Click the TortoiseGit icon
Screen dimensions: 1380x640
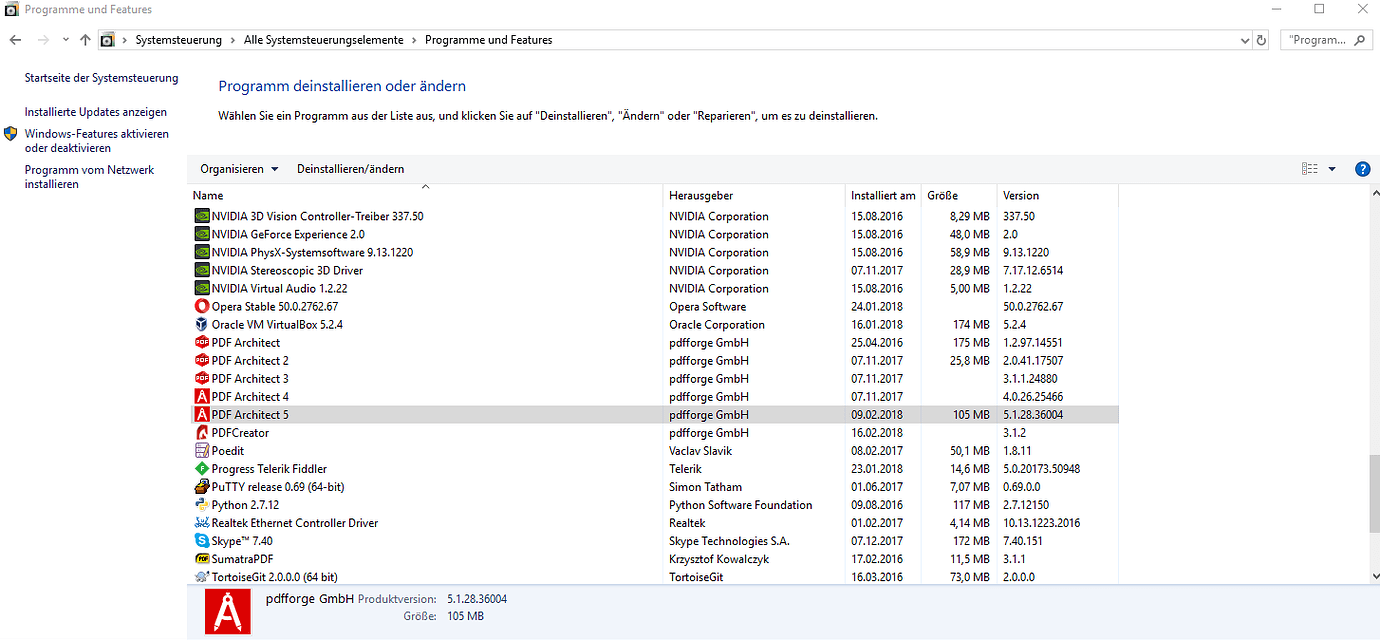click(202, 576)
